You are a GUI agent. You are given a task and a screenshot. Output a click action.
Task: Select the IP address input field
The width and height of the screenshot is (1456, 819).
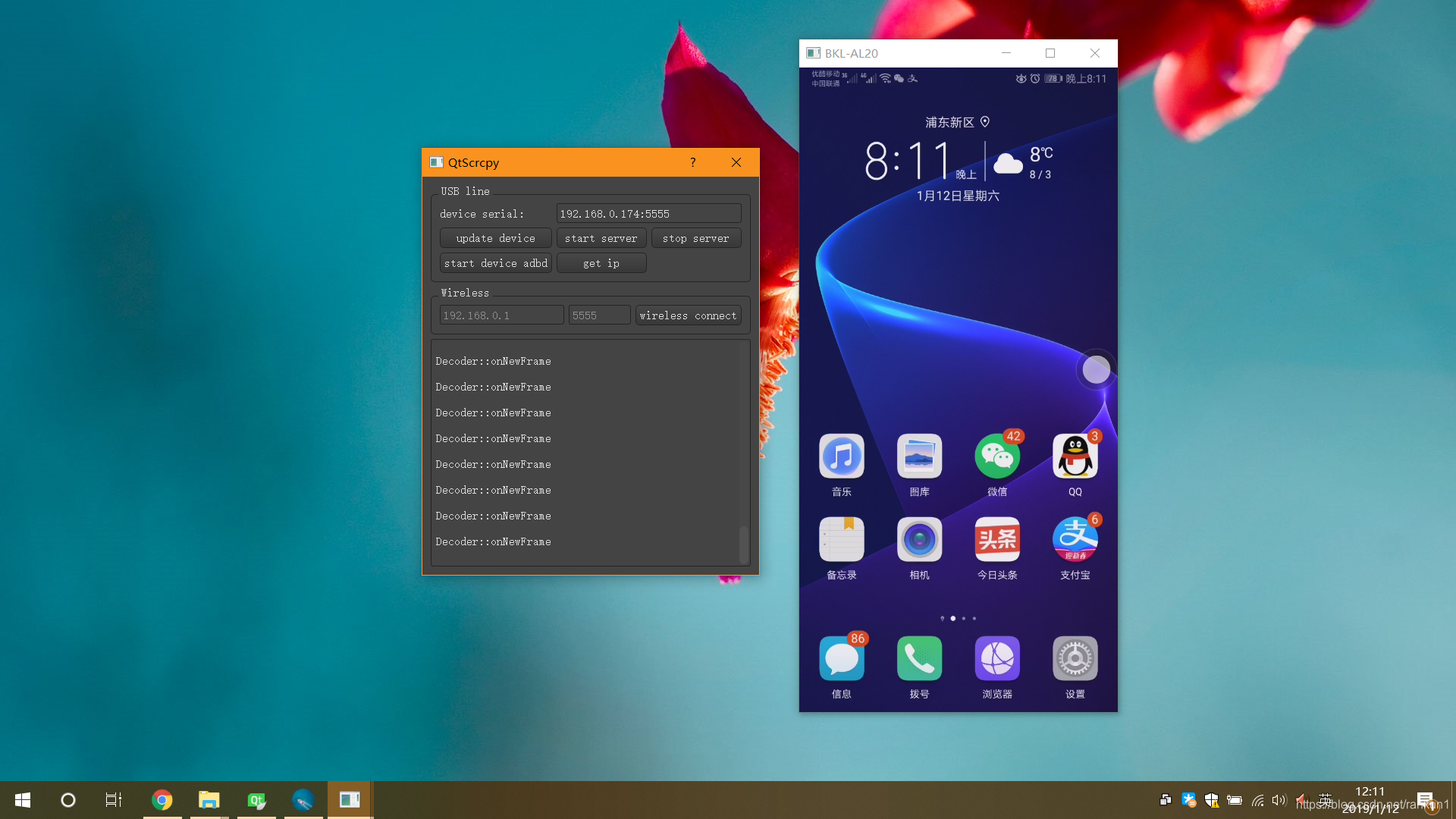500,315
